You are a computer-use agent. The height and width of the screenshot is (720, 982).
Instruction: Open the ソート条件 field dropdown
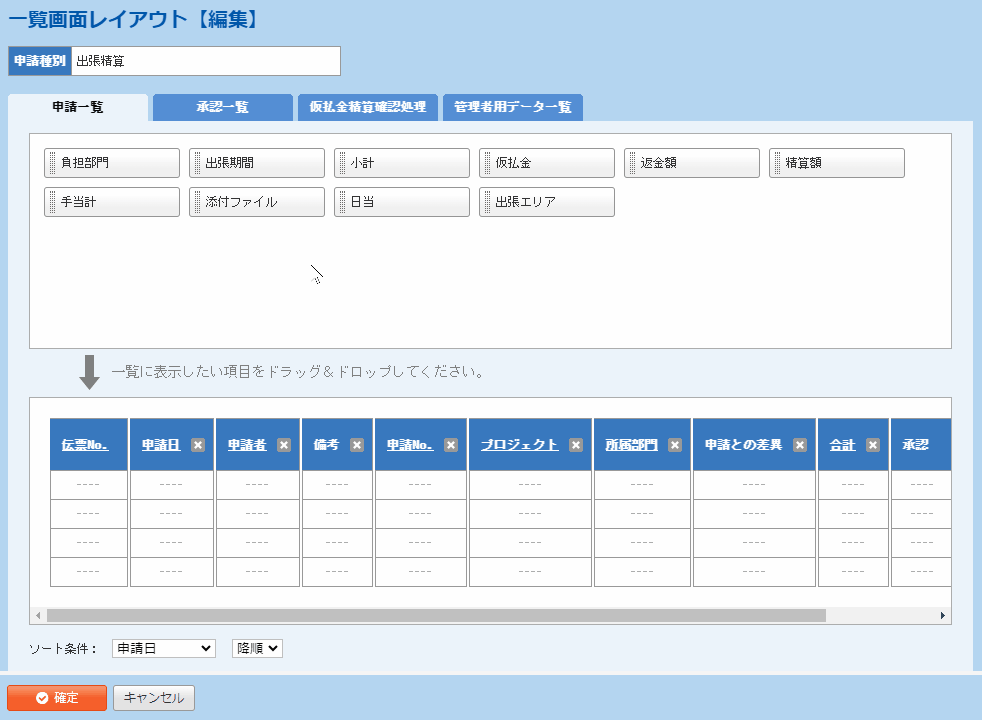[164, 648]
